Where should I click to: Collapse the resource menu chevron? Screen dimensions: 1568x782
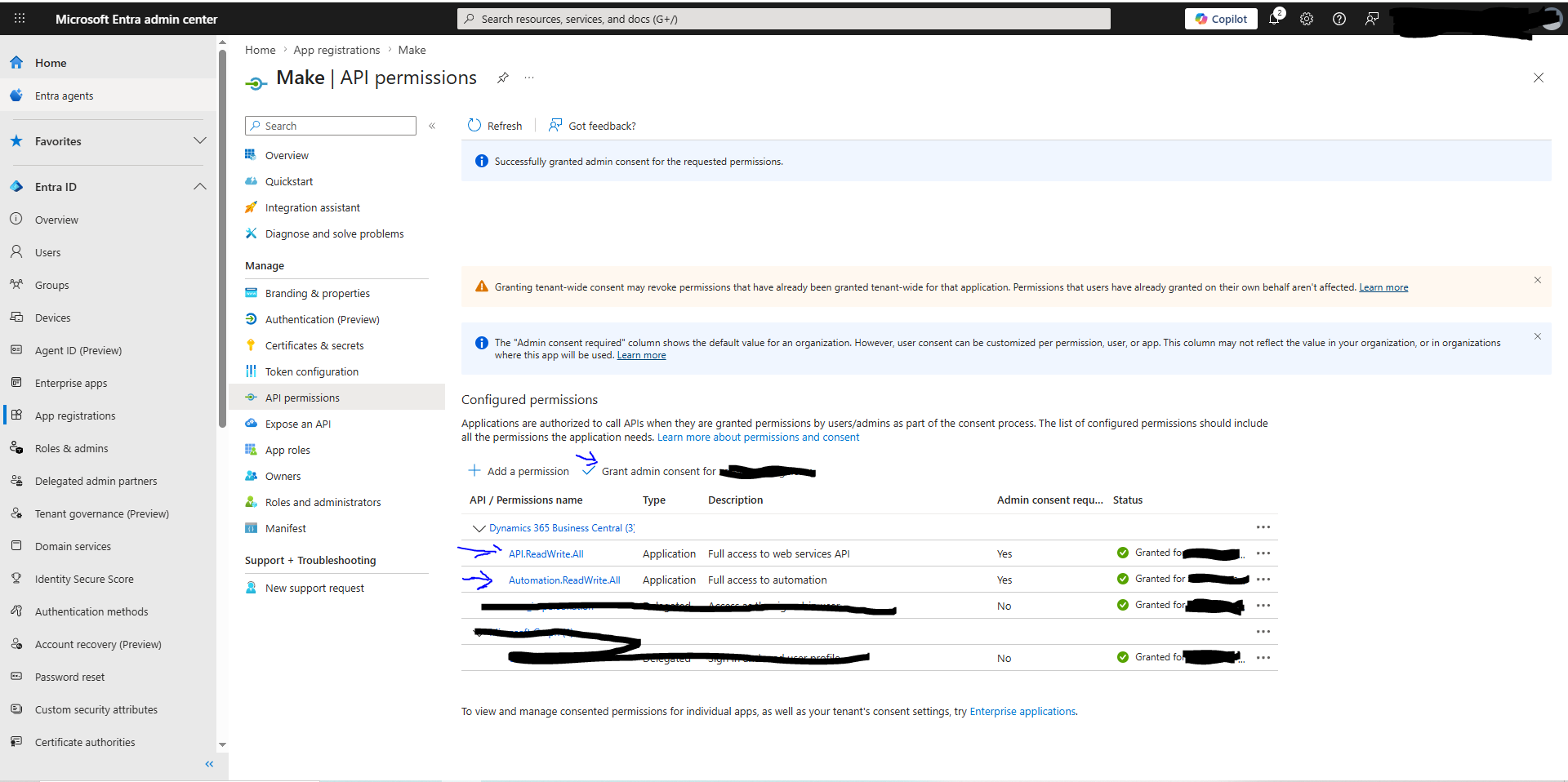click(432, 126)
